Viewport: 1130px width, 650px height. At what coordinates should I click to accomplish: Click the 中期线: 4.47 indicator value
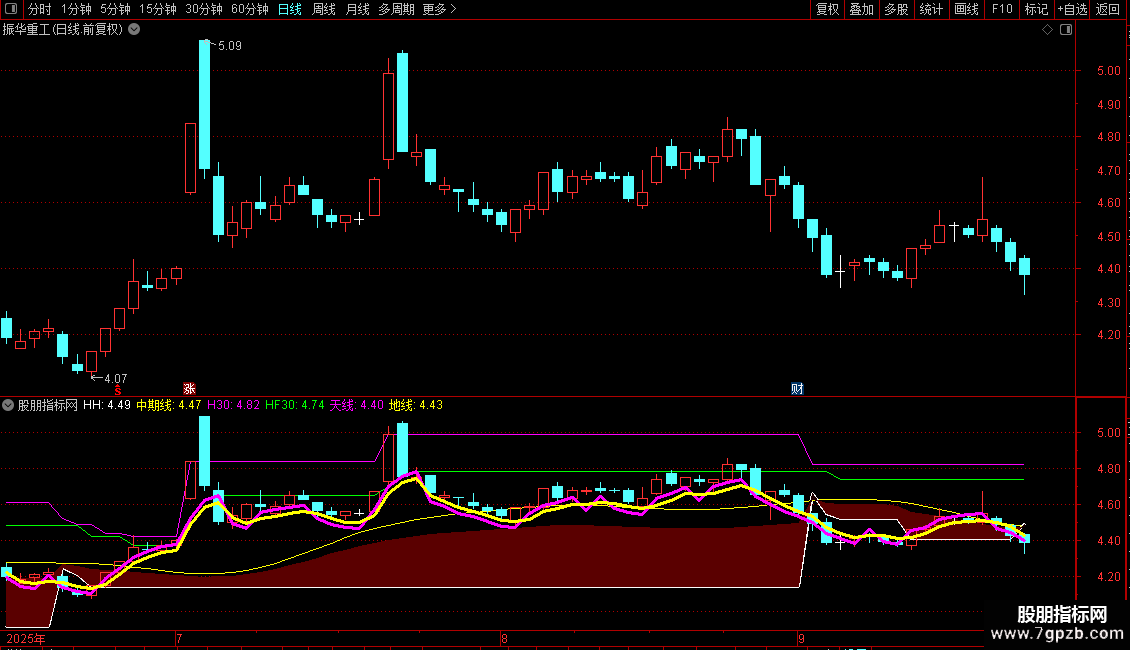169,405
